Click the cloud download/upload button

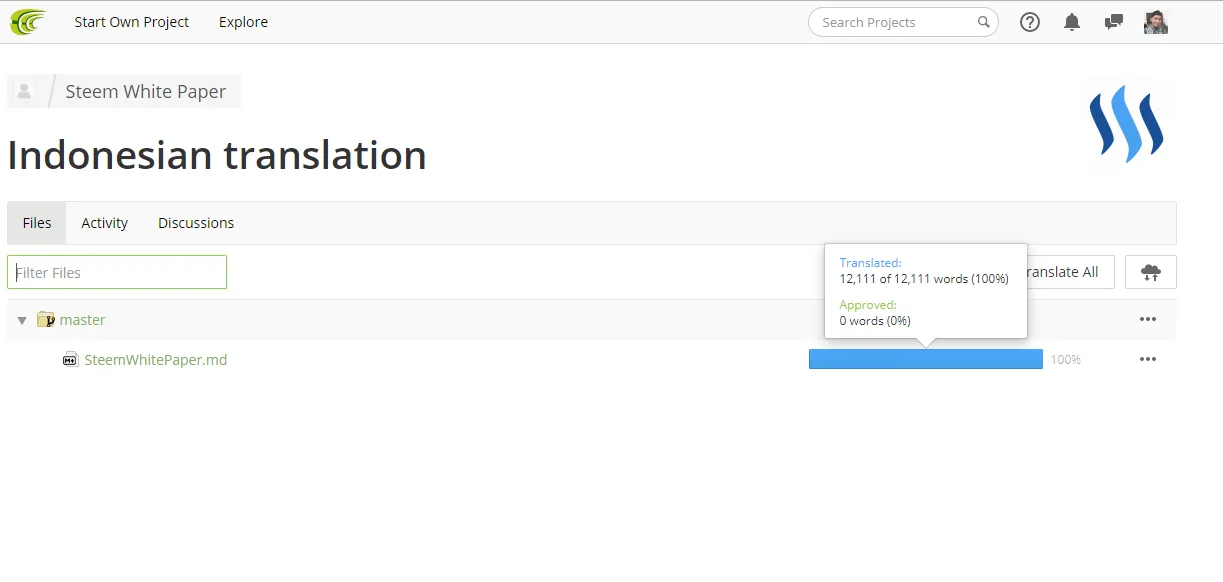click(x=1151, y=272)
